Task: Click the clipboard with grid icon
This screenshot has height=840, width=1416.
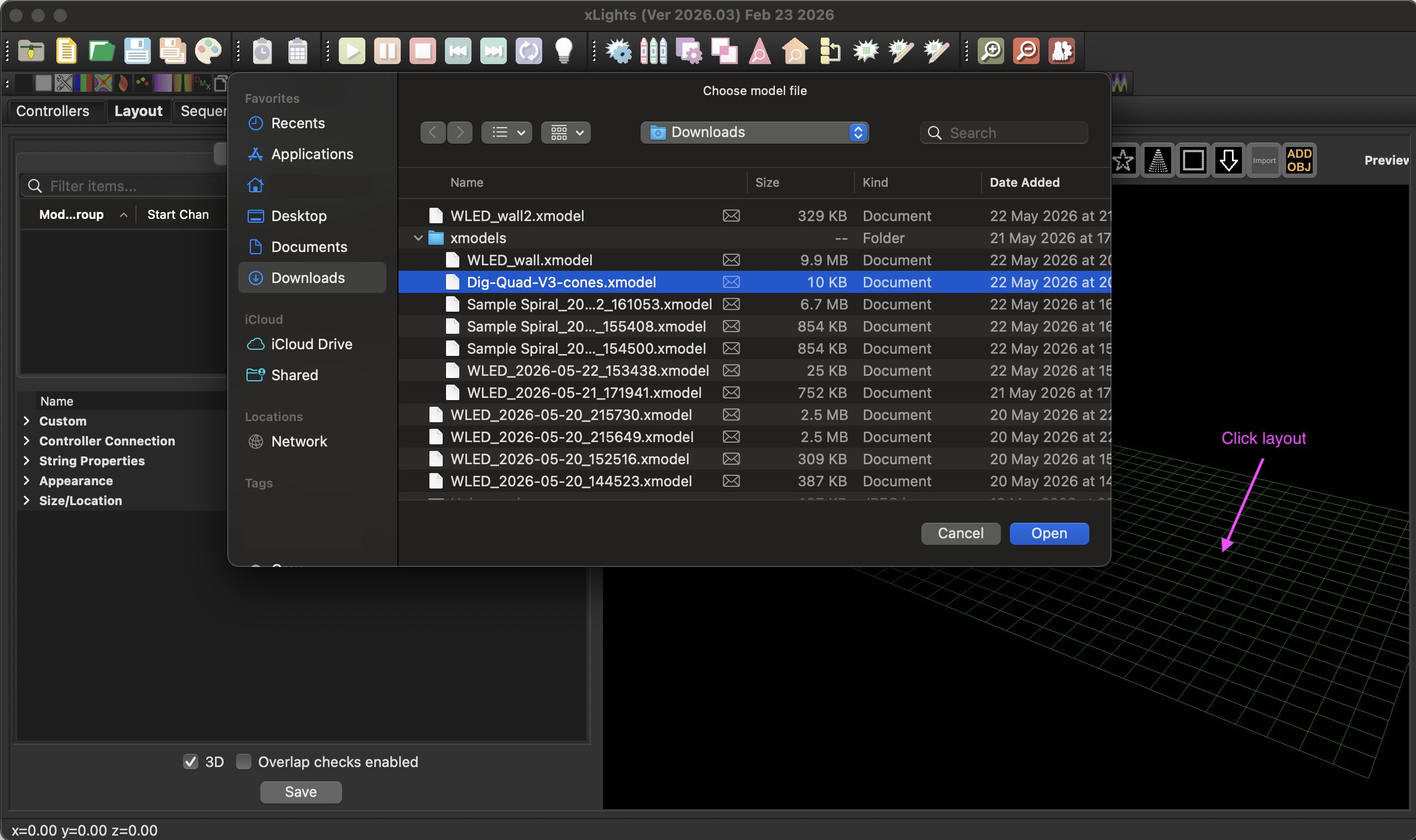Action: [x=298, y=51]
